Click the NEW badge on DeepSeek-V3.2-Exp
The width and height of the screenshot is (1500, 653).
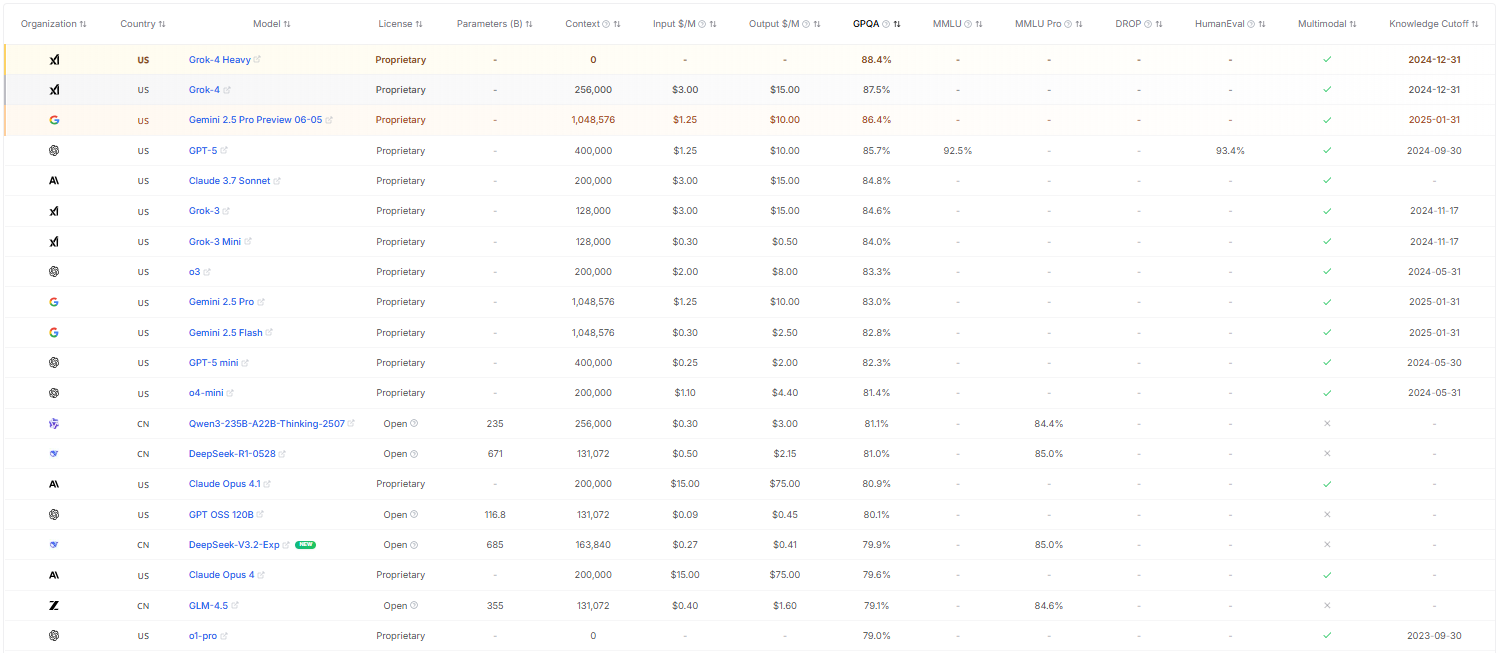305,545
